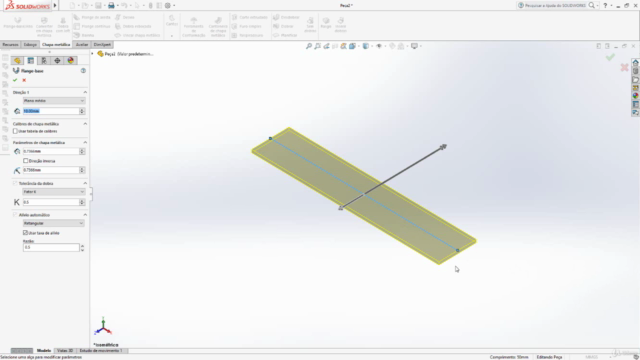The height and width of the screenshot is (360, 640).
Task: Click the depth field spinner arrows
Action: [82, 111]
